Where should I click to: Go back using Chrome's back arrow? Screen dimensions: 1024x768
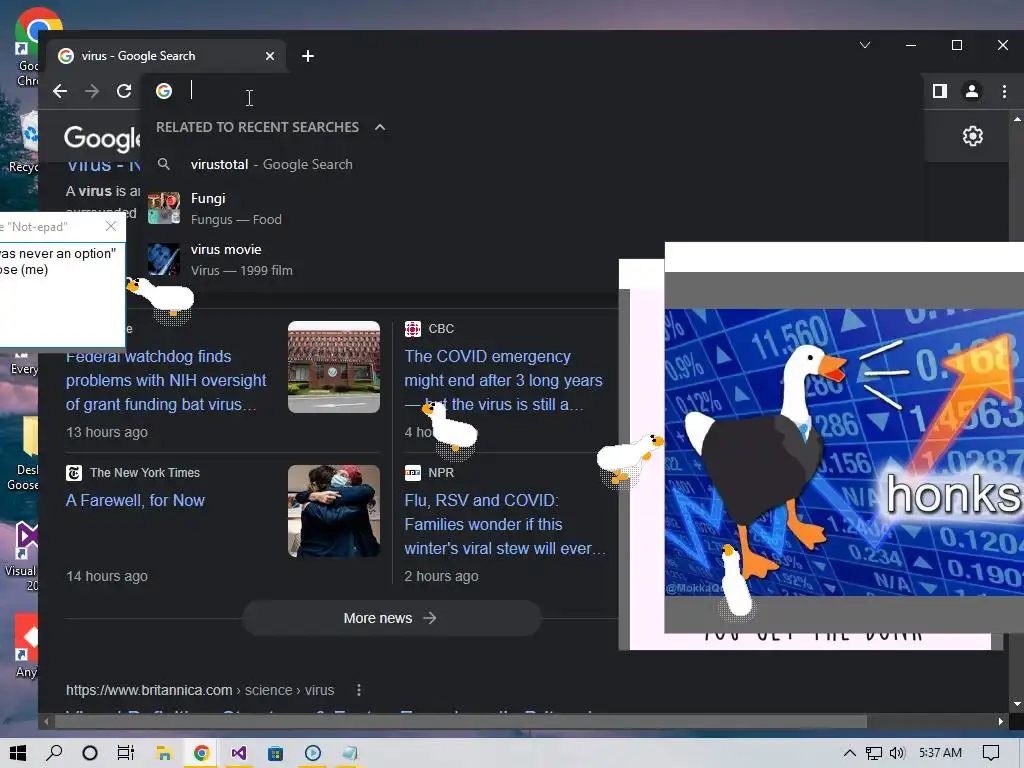60,91
